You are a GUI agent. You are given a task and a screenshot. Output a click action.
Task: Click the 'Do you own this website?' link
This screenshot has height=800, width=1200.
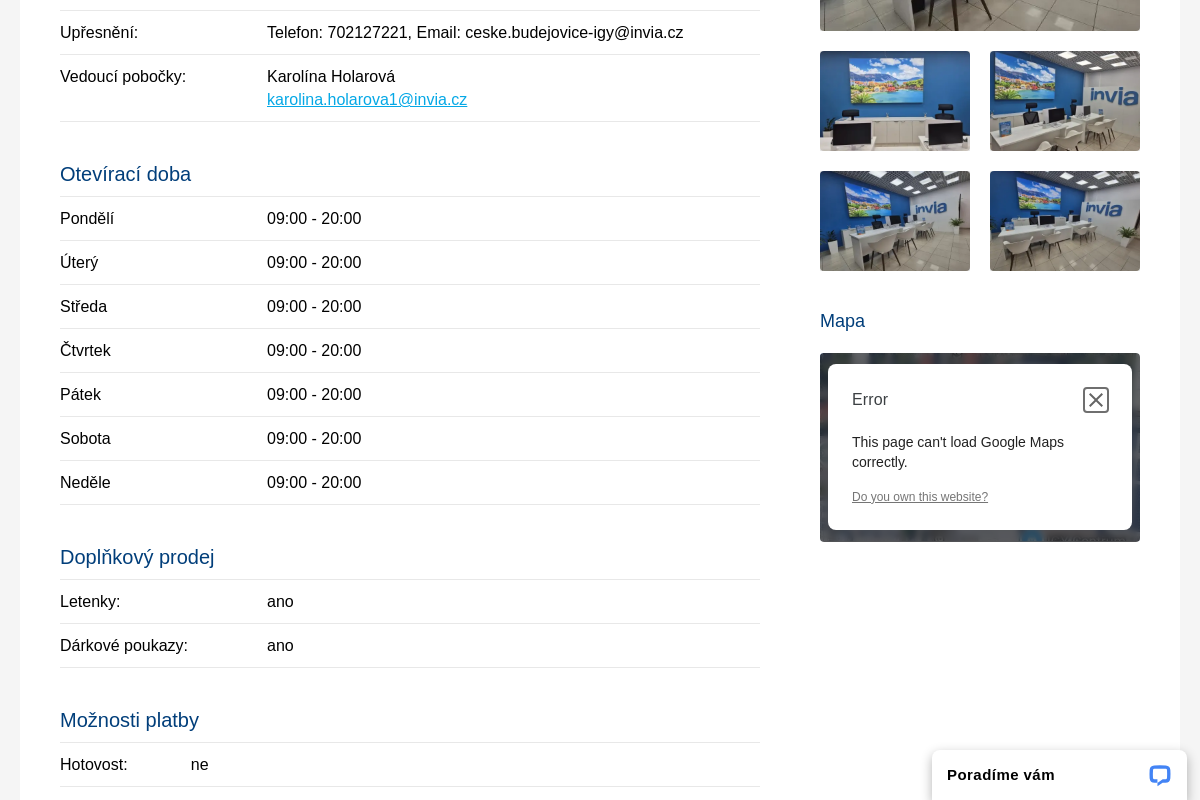tap(919, 497)
